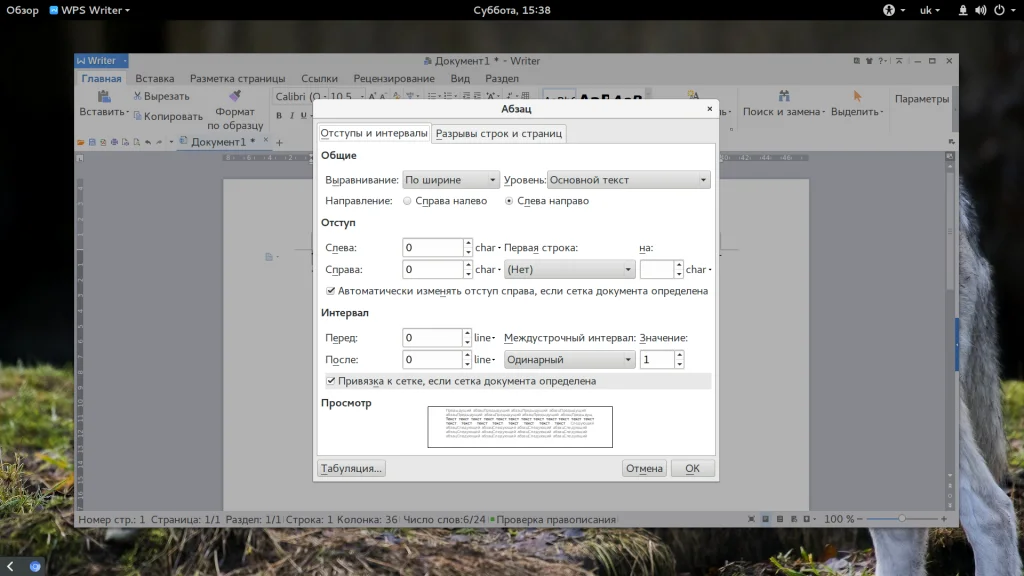Click the Слева indent input field
The height and width of the screenshot is (576, 1024).
pos(432,247)
